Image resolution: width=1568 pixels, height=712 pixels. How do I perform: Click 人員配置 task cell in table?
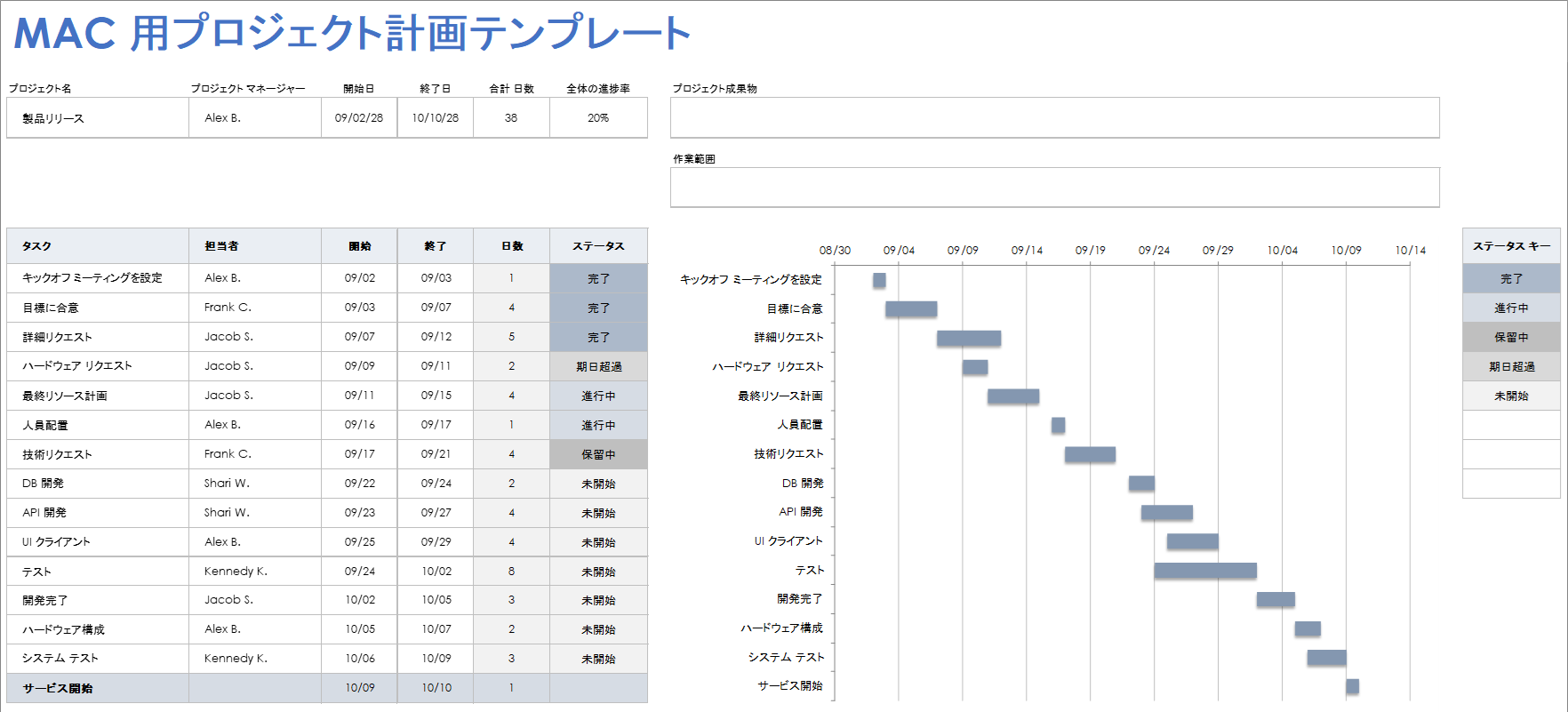[98, 425]
